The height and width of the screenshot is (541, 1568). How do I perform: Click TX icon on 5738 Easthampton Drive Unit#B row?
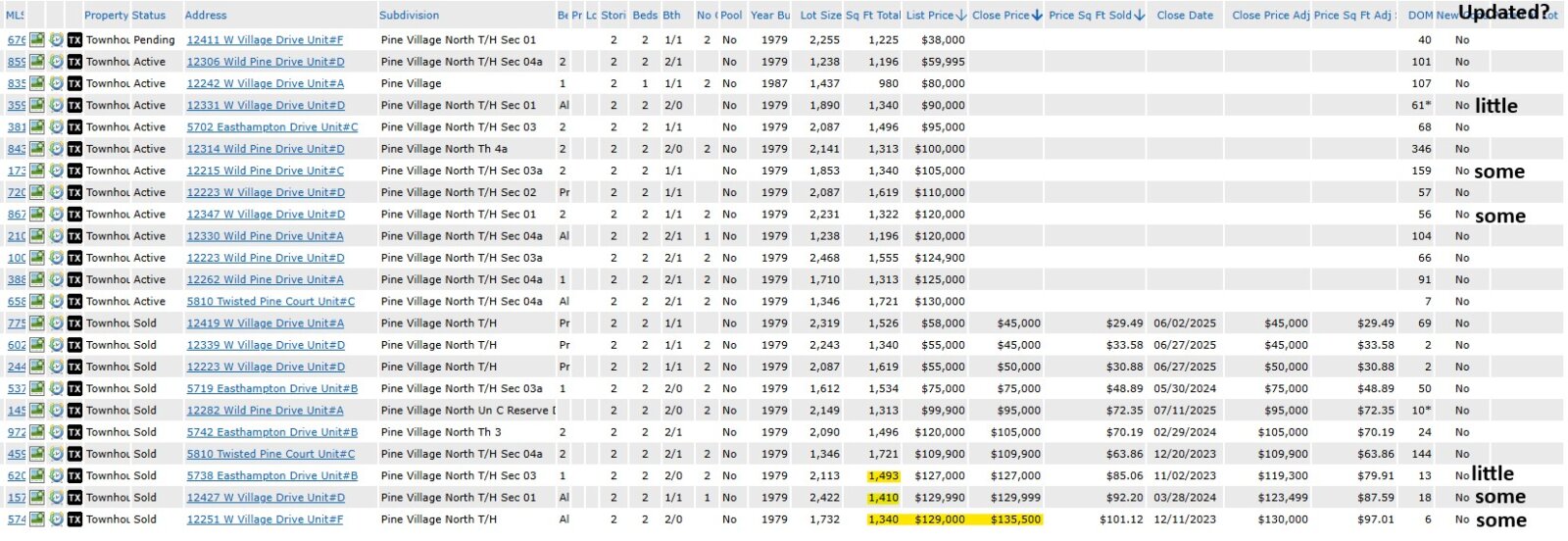tap(74, 476)
